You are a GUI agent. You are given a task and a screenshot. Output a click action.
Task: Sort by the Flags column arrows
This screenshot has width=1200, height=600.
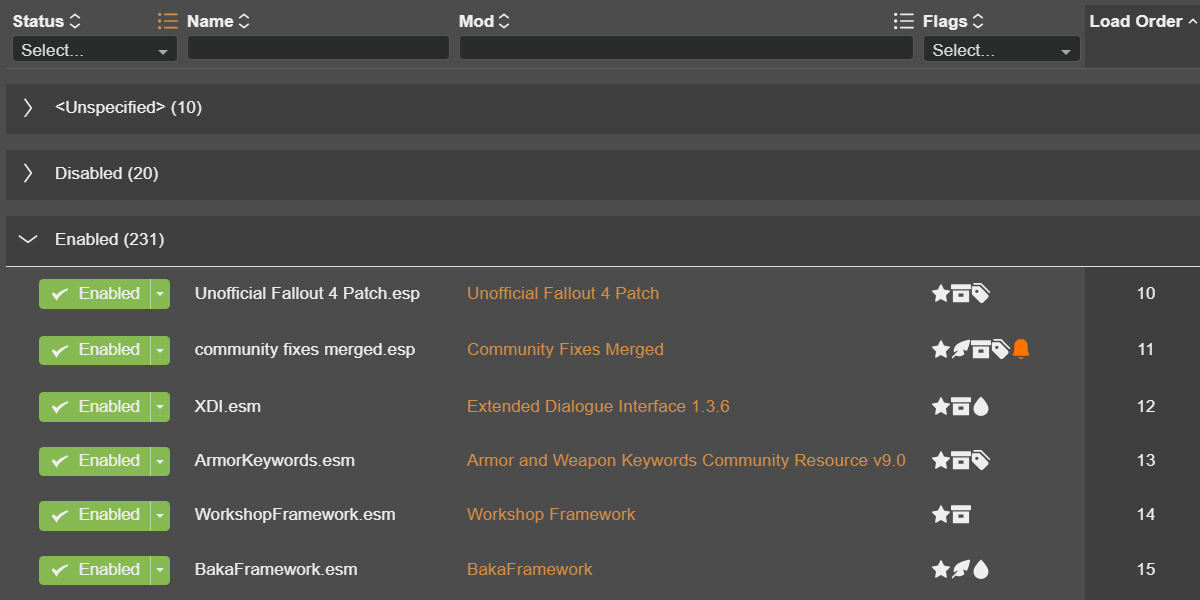point(978,21)
